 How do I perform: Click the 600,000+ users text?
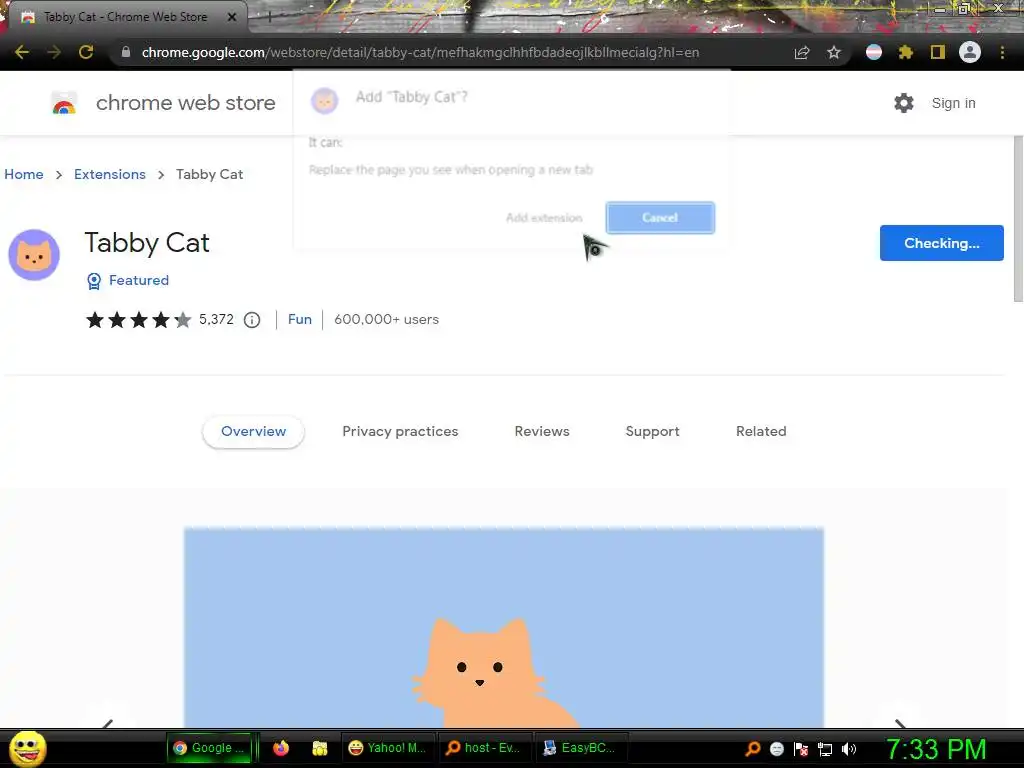387,319
